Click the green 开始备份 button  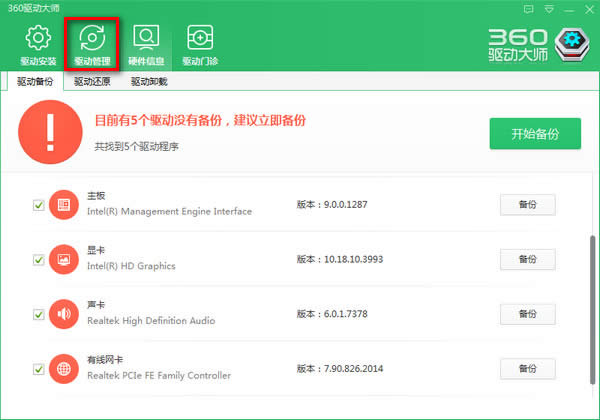535,133
